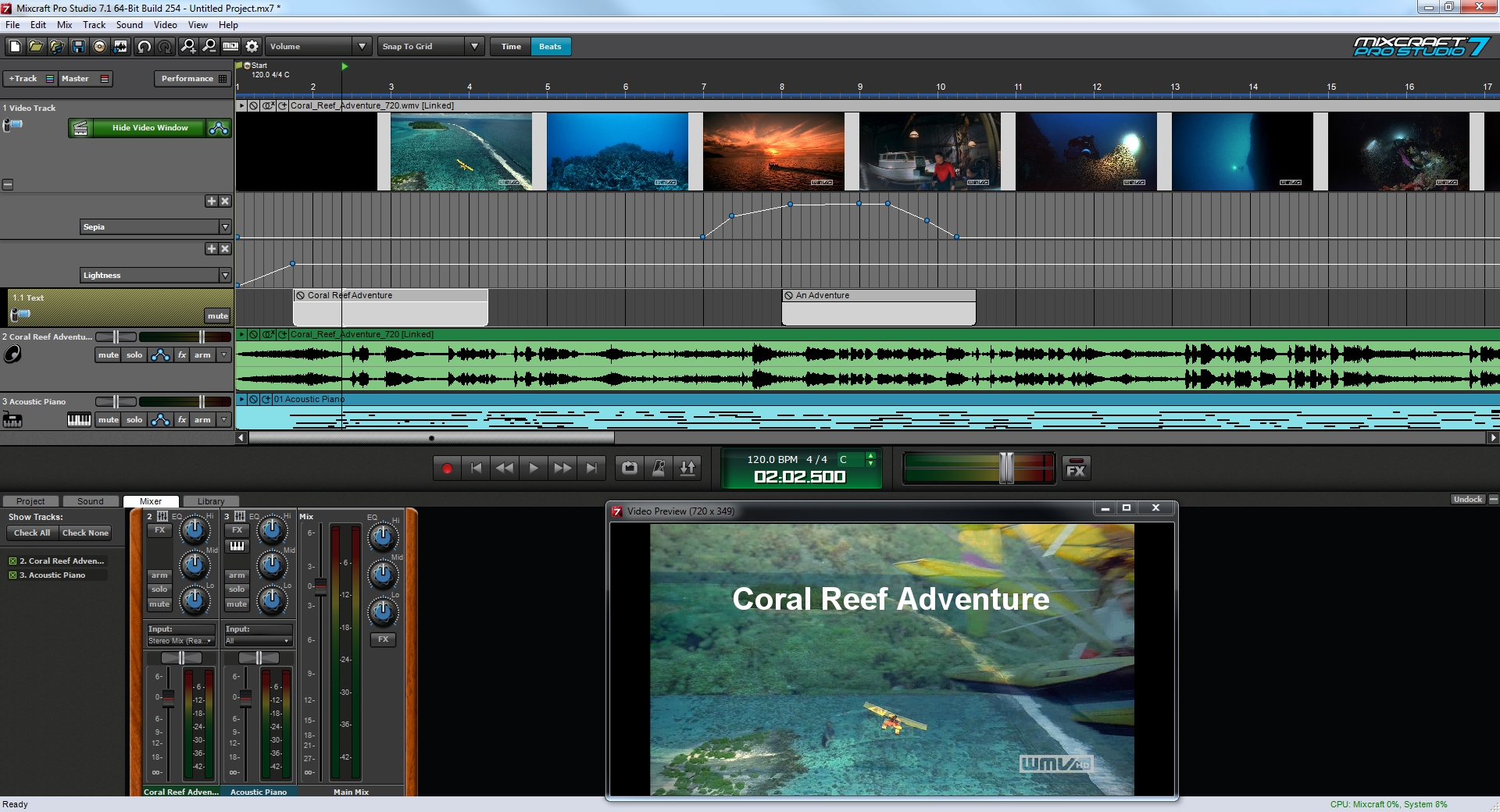Open MIDI settings from the toolbar
1500x812 pixels.
point(230,47)
